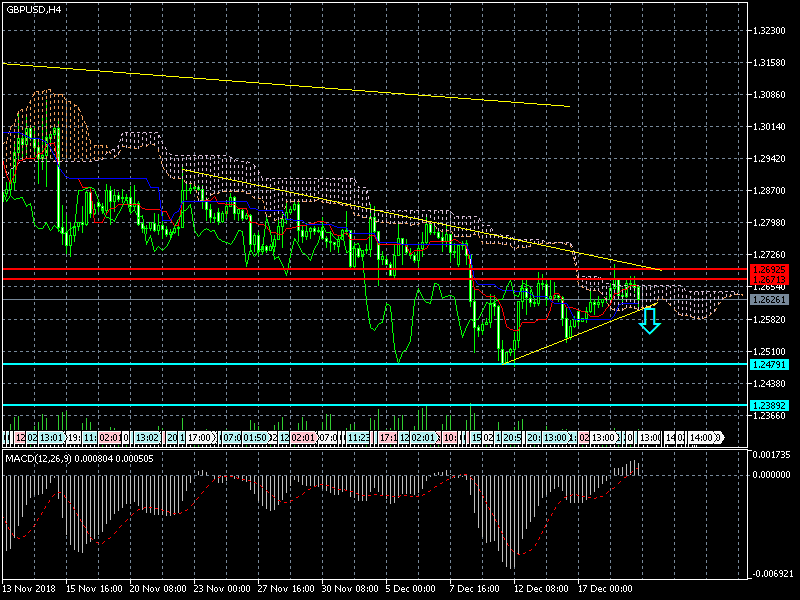Click 1.32300 on the price scale
Image resolution: width=800 pixels, height=600 pixels.
[770, 31]
